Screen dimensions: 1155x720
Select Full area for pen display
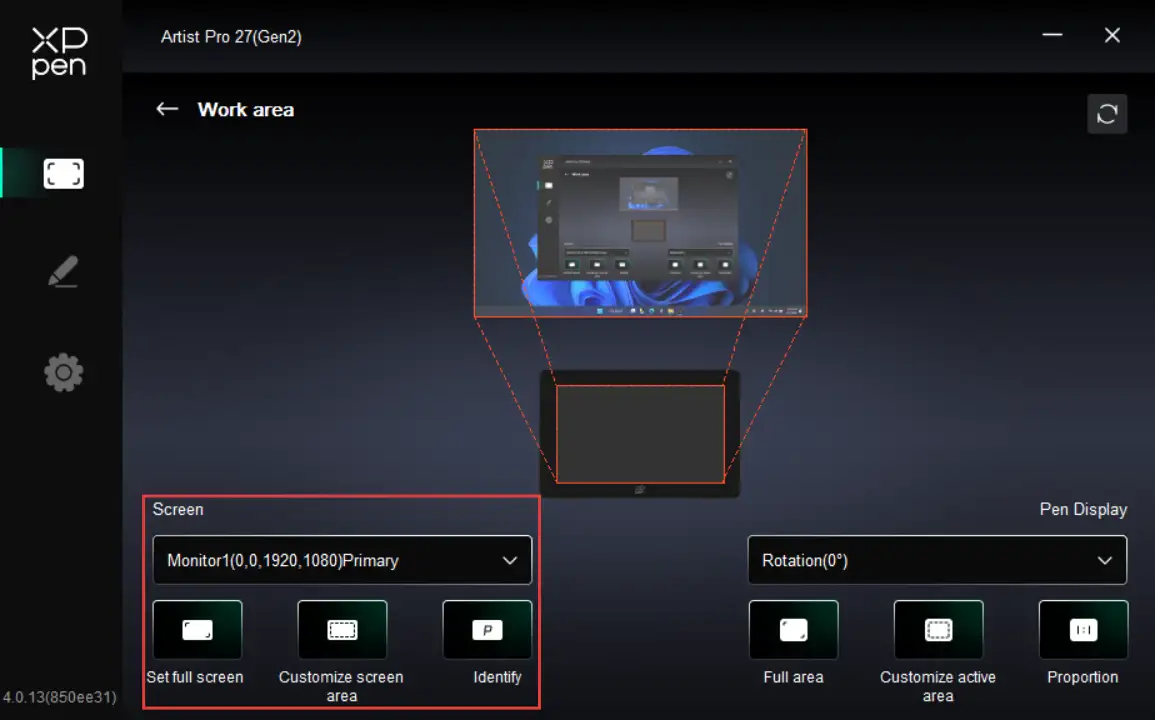[793, 630]
